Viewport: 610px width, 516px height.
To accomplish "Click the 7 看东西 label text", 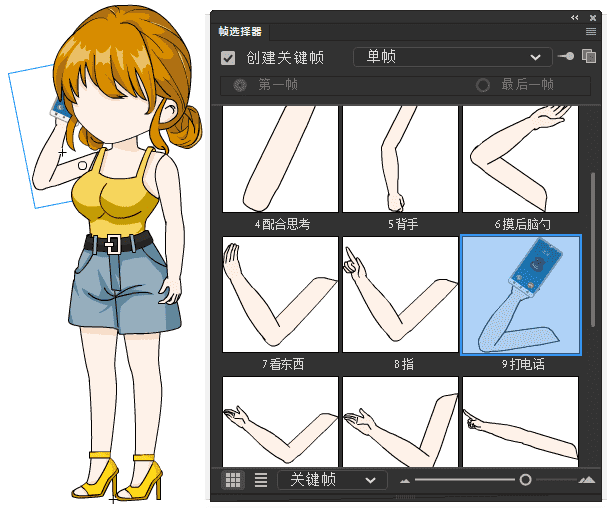I will coord(283,364).
